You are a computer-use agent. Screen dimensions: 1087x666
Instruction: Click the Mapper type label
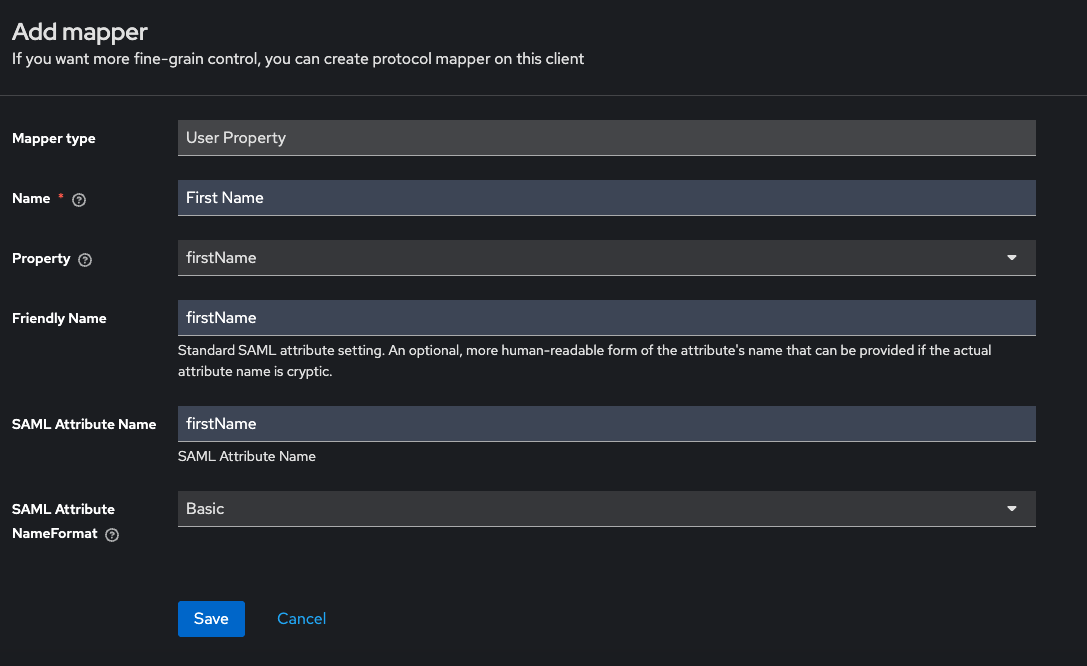[x=54, y=139]
